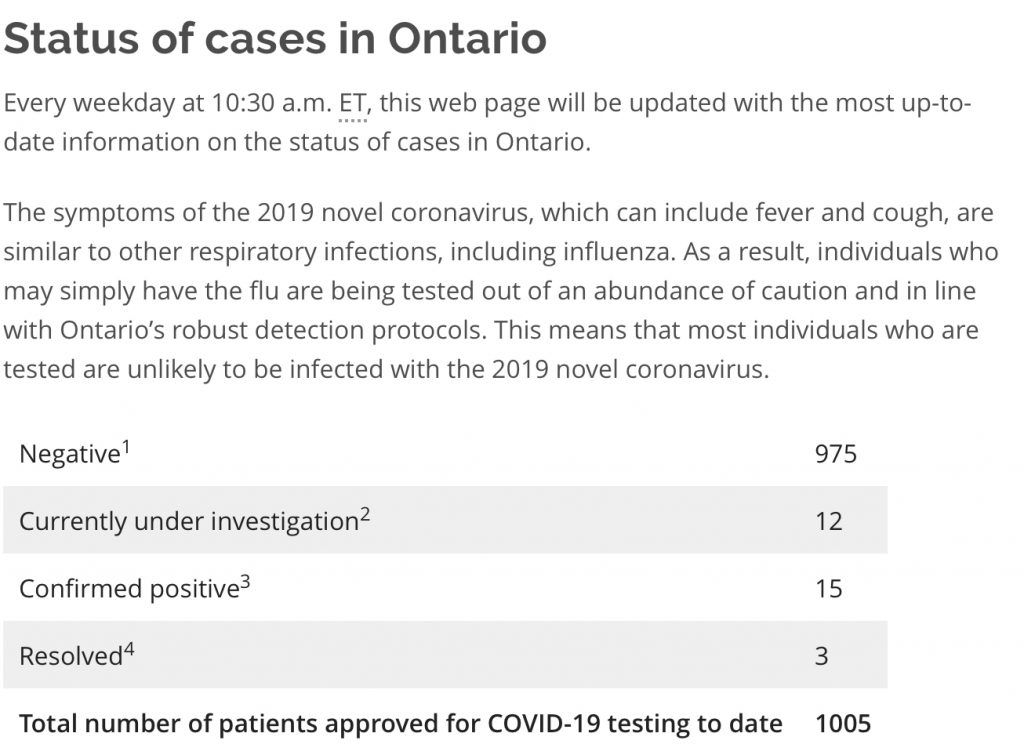Select the Confirmed positive row label
This screenshot has width=1024, height=744.
(128, 588)
